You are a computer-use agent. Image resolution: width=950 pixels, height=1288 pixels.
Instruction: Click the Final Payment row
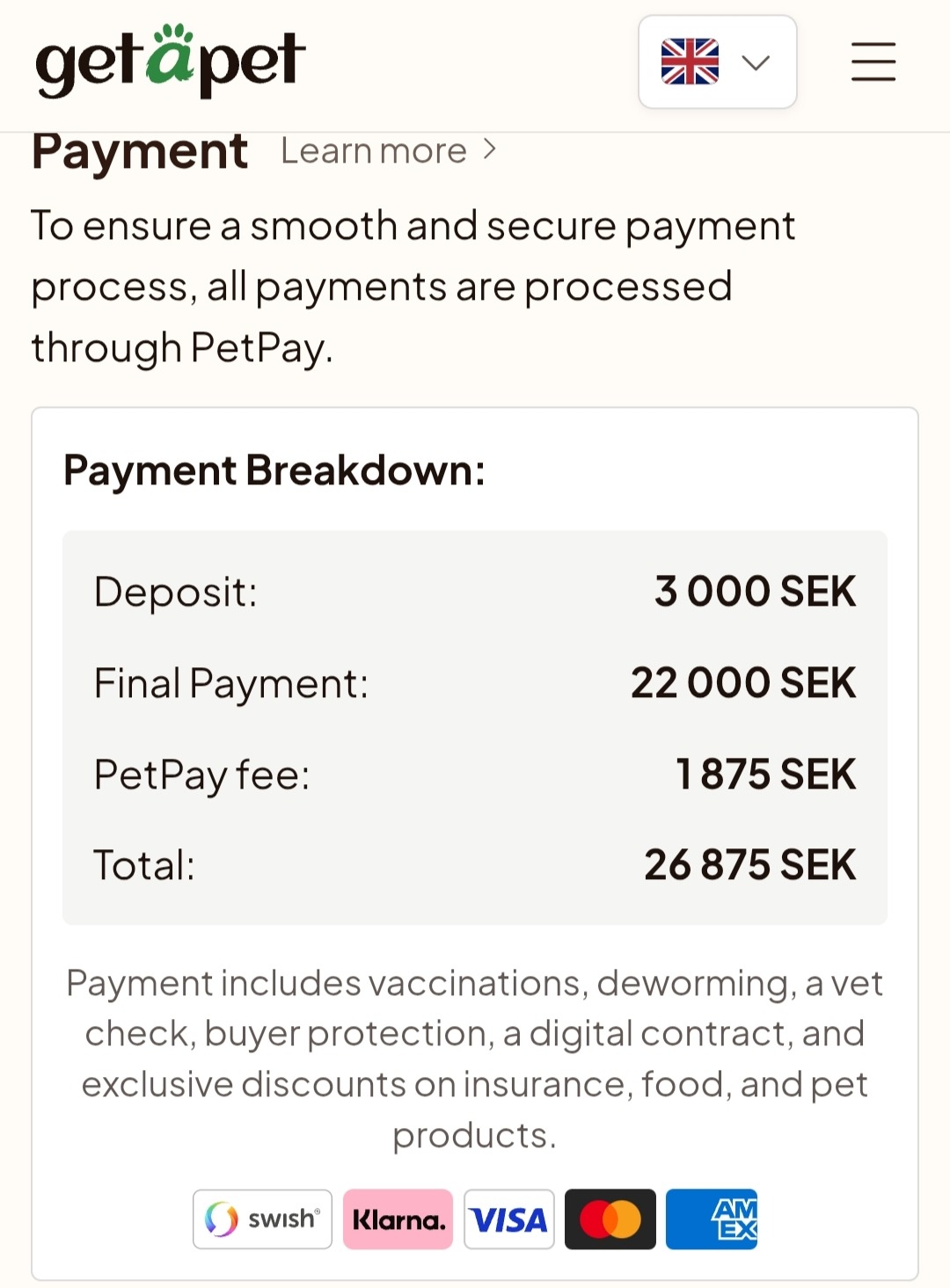click(x=475, y=683)
